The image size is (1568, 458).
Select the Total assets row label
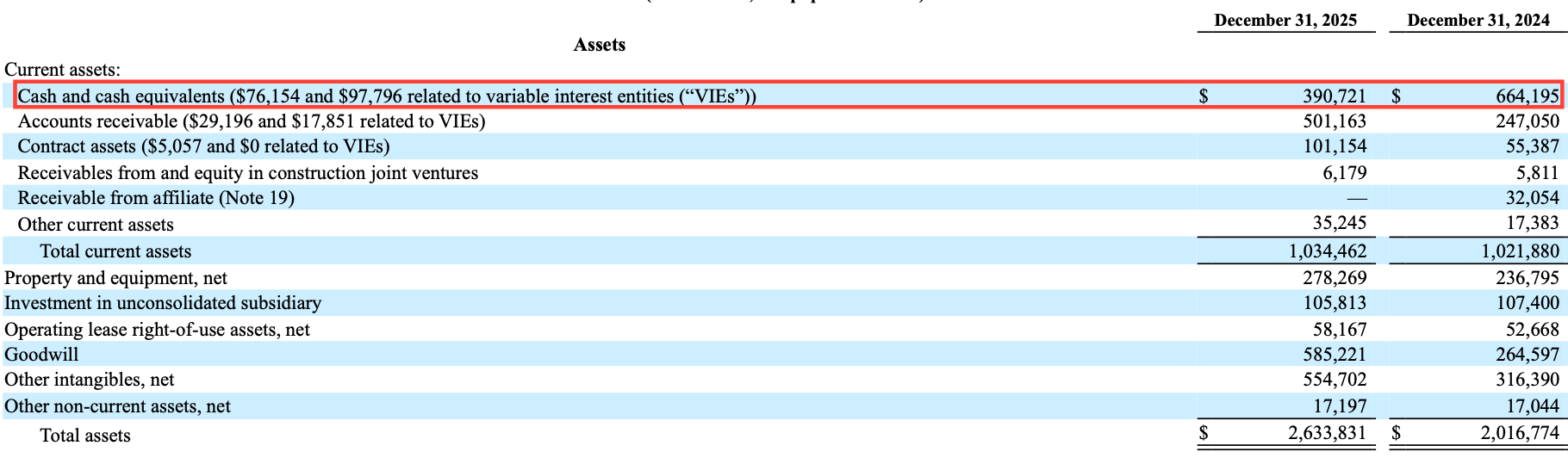(x=85, y=436)
